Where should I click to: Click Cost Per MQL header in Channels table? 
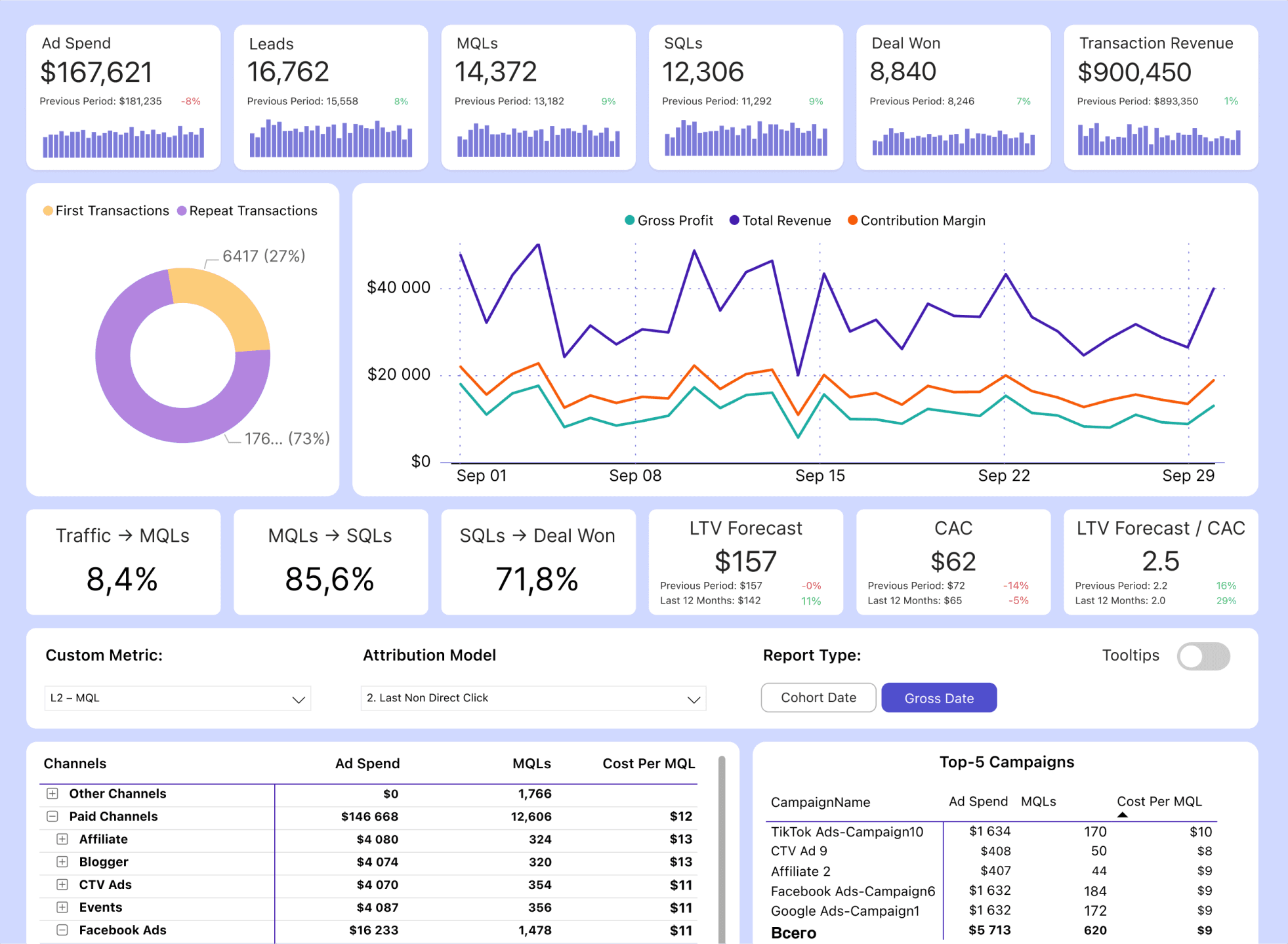tap(648, 764)
